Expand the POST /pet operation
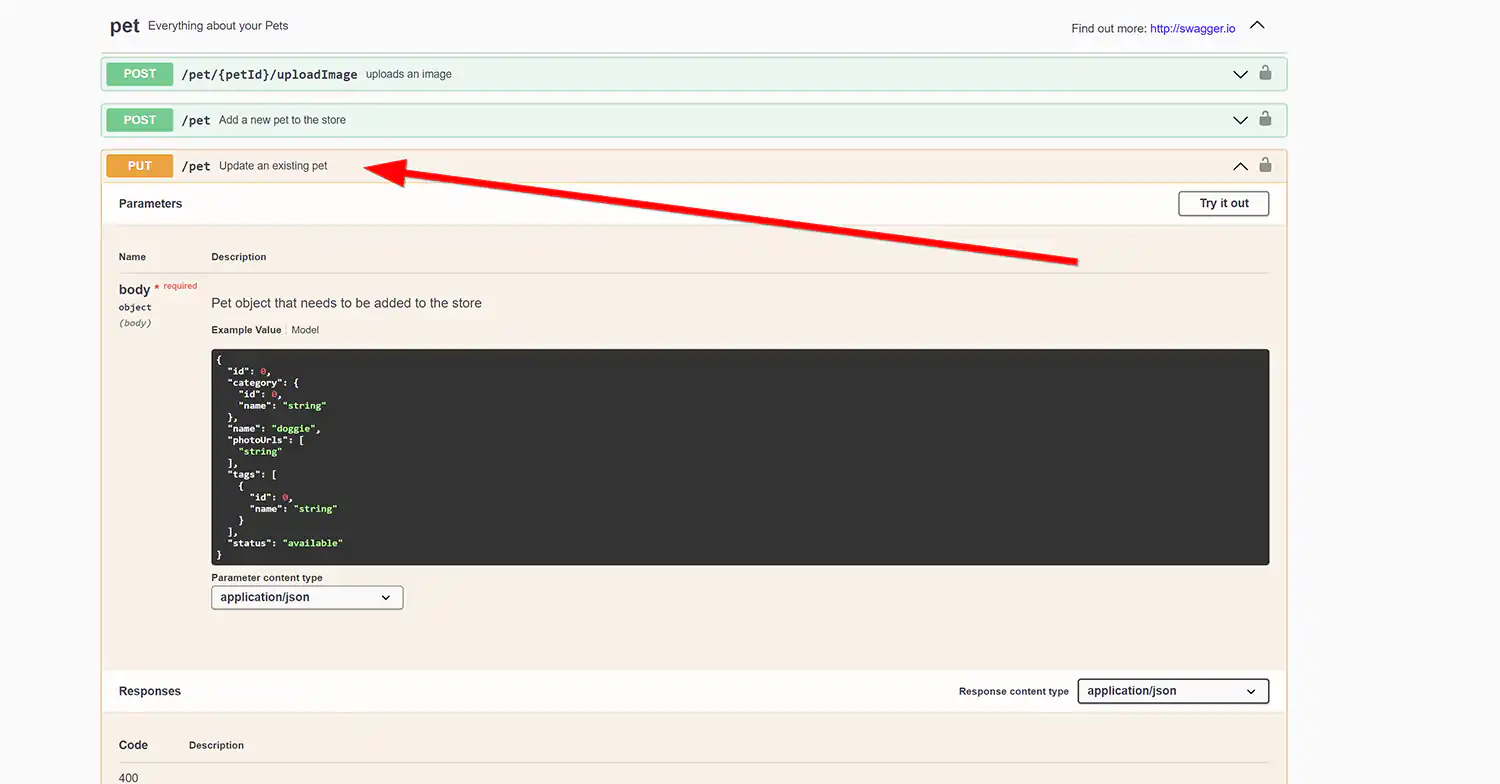 pos(1240,119)
